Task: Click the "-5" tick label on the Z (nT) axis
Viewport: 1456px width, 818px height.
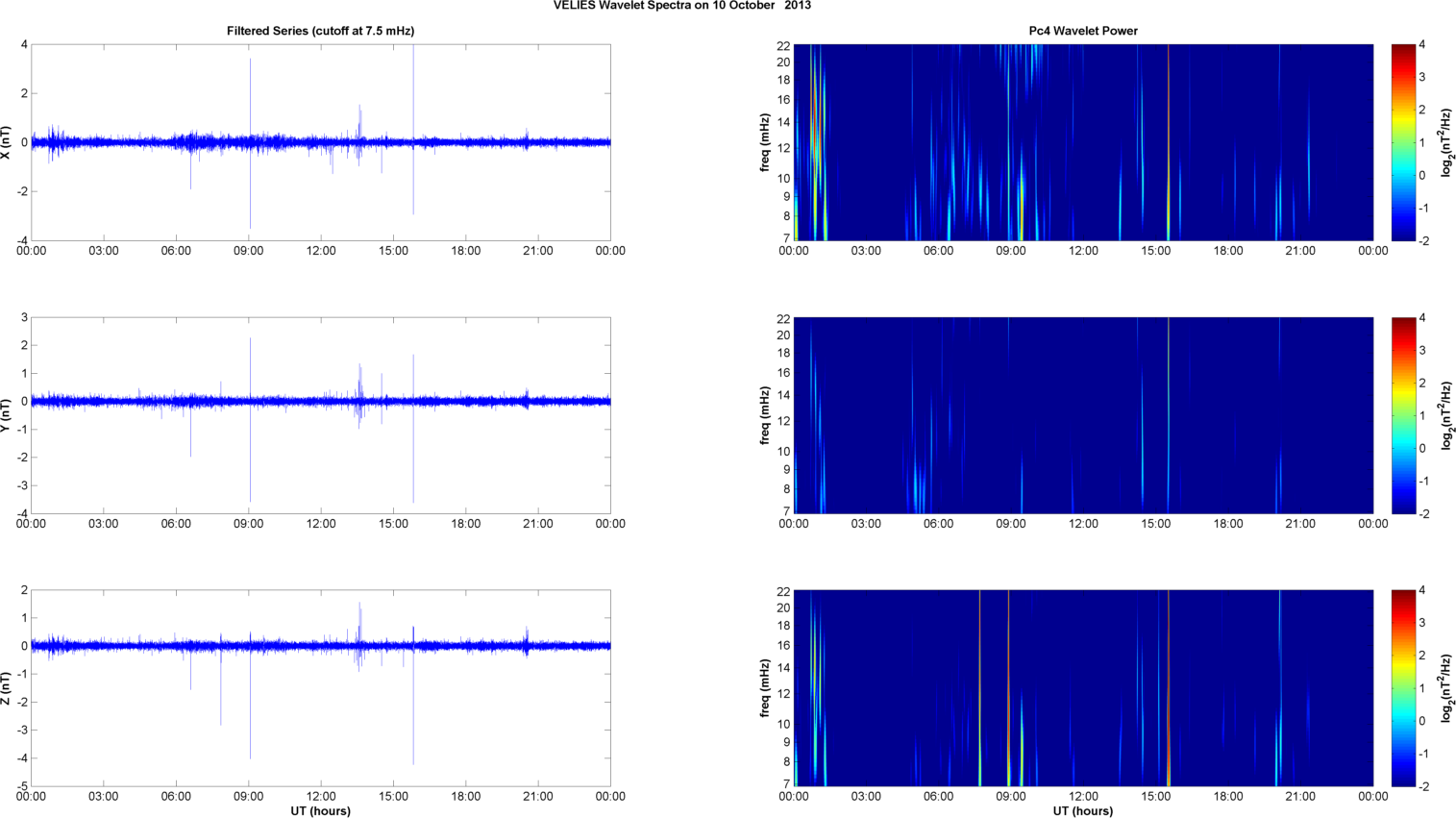Action: [x=21, y=786]
